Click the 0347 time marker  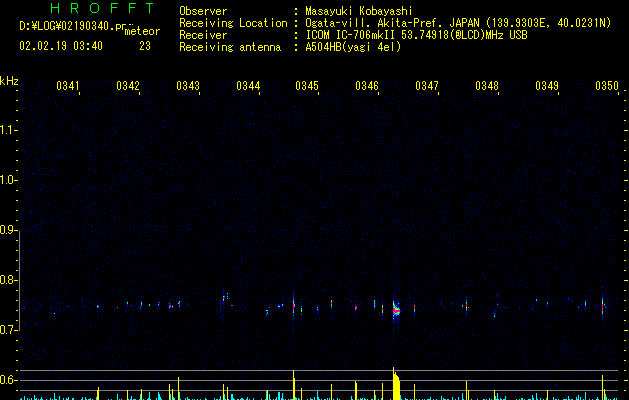[x=427, y=86]
